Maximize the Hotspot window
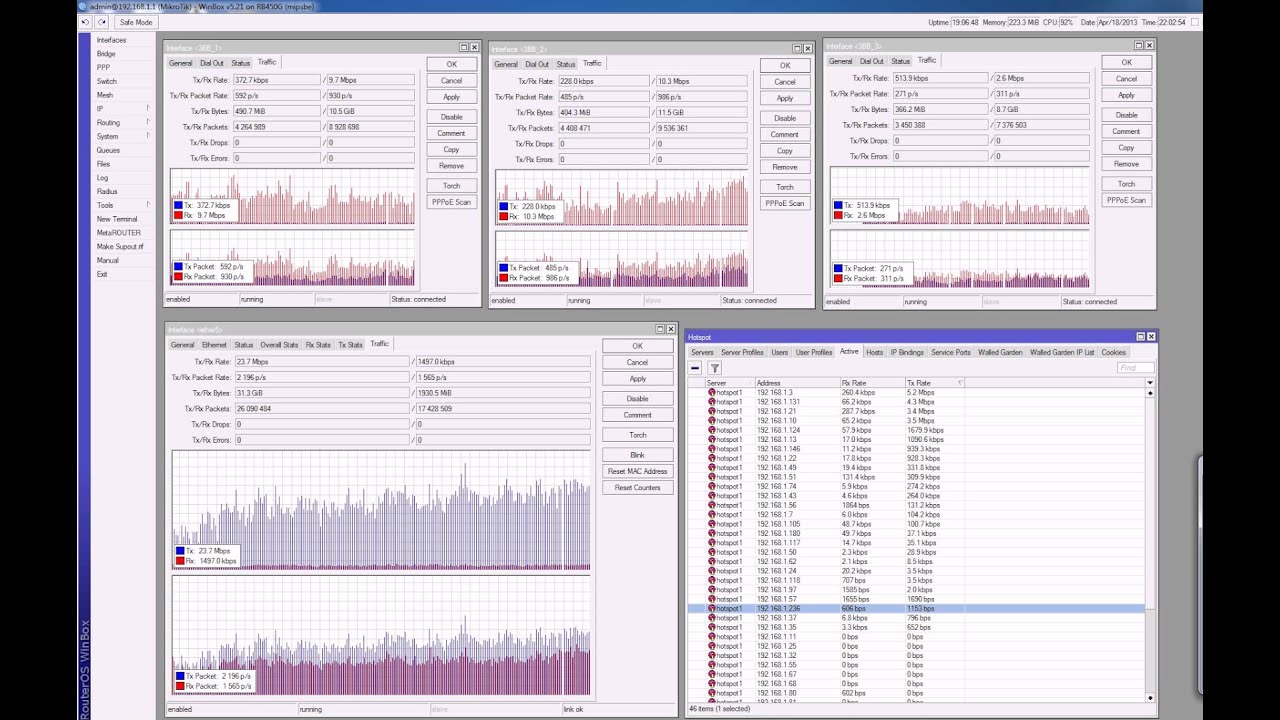Viewport: 1280px width, 720px height. coord(1140,337)
